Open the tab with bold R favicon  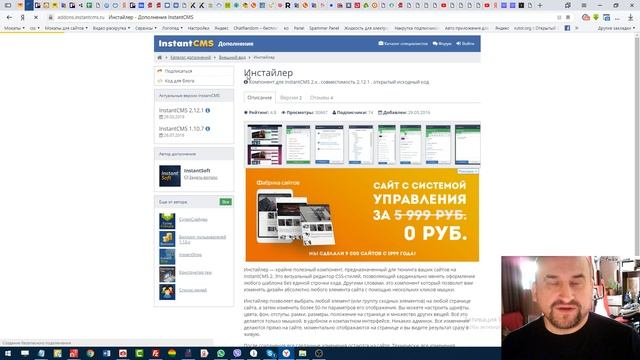pyautogui.click(x=288, y=5)
